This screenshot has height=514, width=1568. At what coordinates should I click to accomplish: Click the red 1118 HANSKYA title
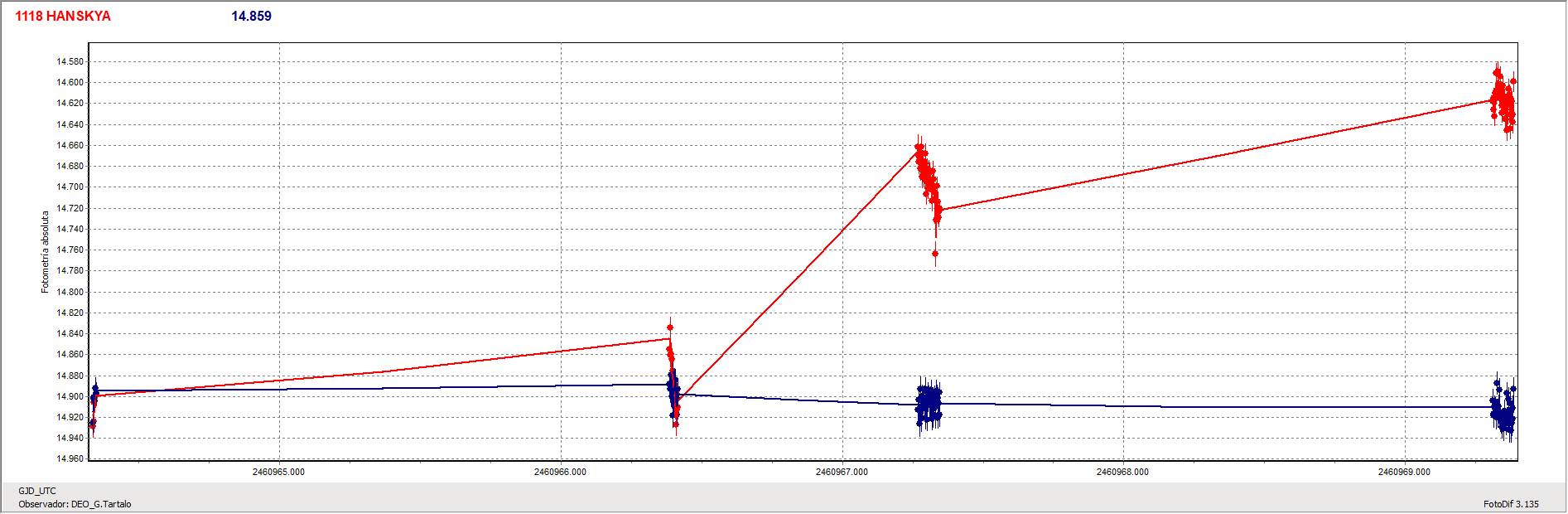pyautogui.click(x=63, y=17)
